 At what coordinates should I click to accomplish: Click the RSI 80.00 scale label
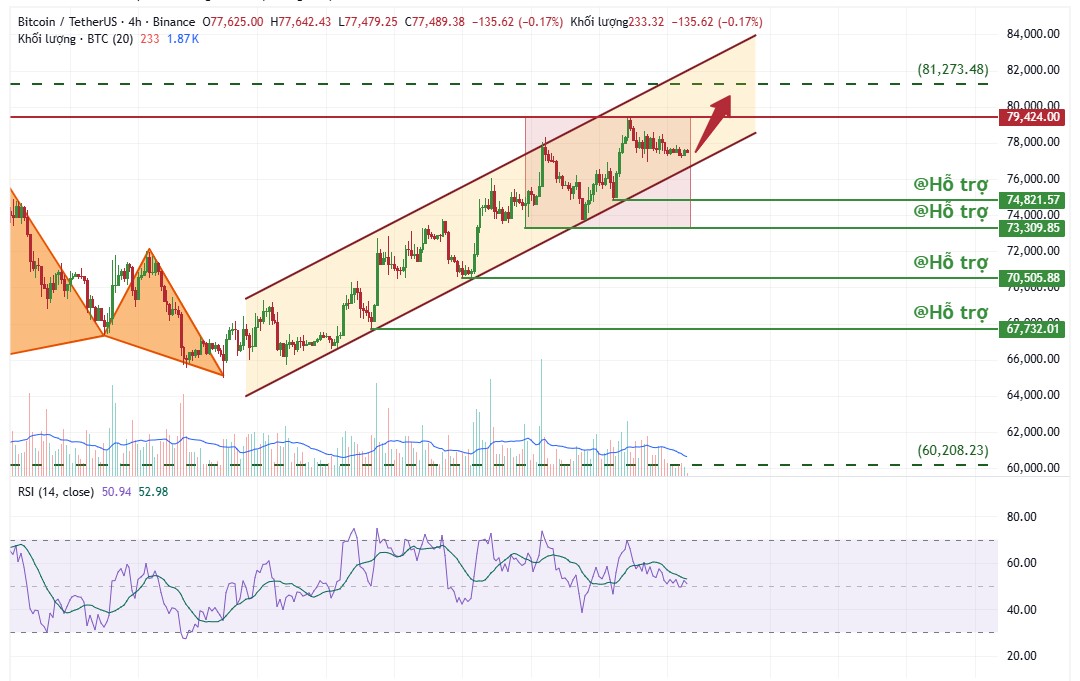[1021, 516]
